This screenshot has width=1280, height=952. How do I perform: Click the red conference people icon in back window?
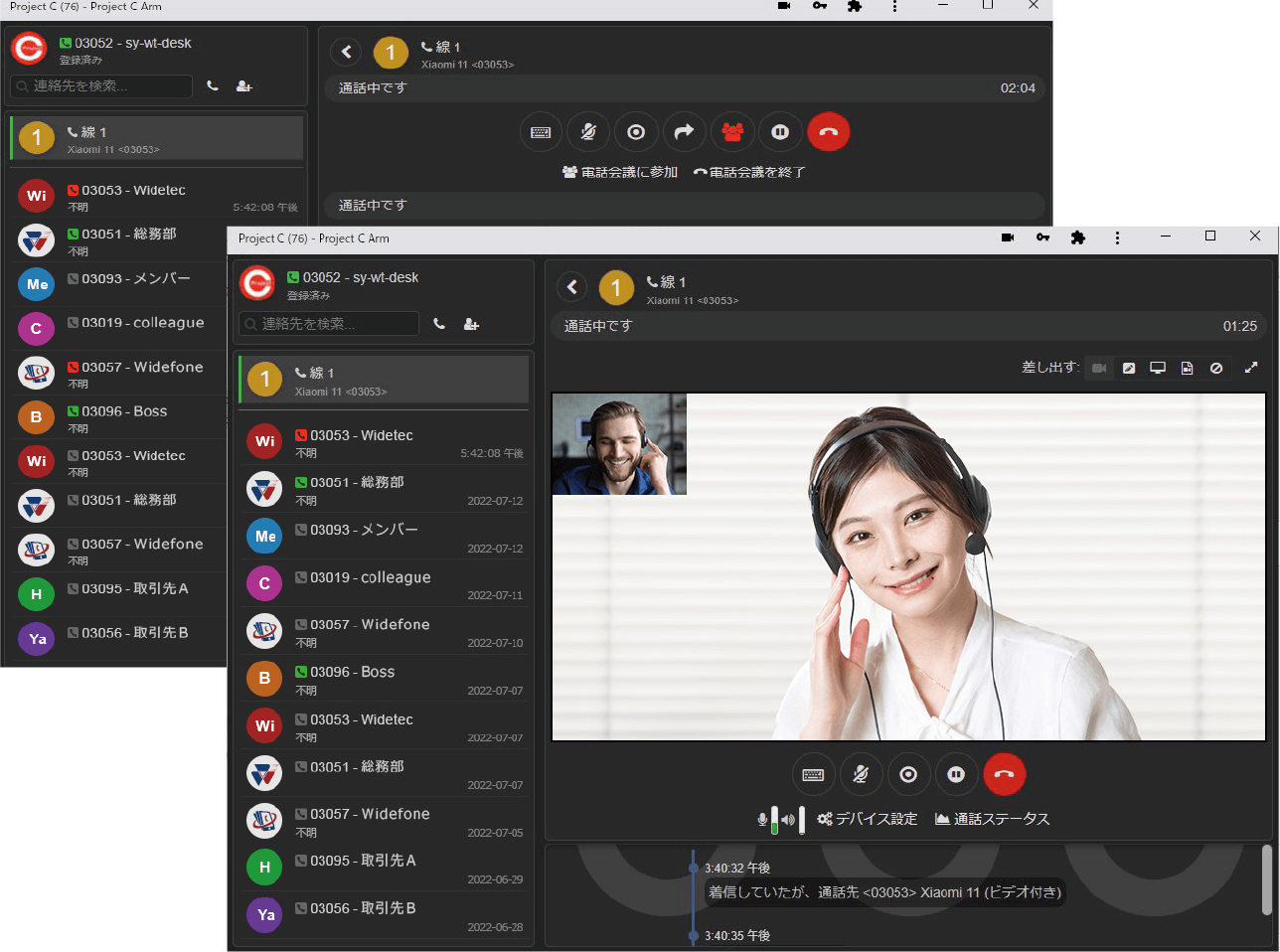click(732, 132)
